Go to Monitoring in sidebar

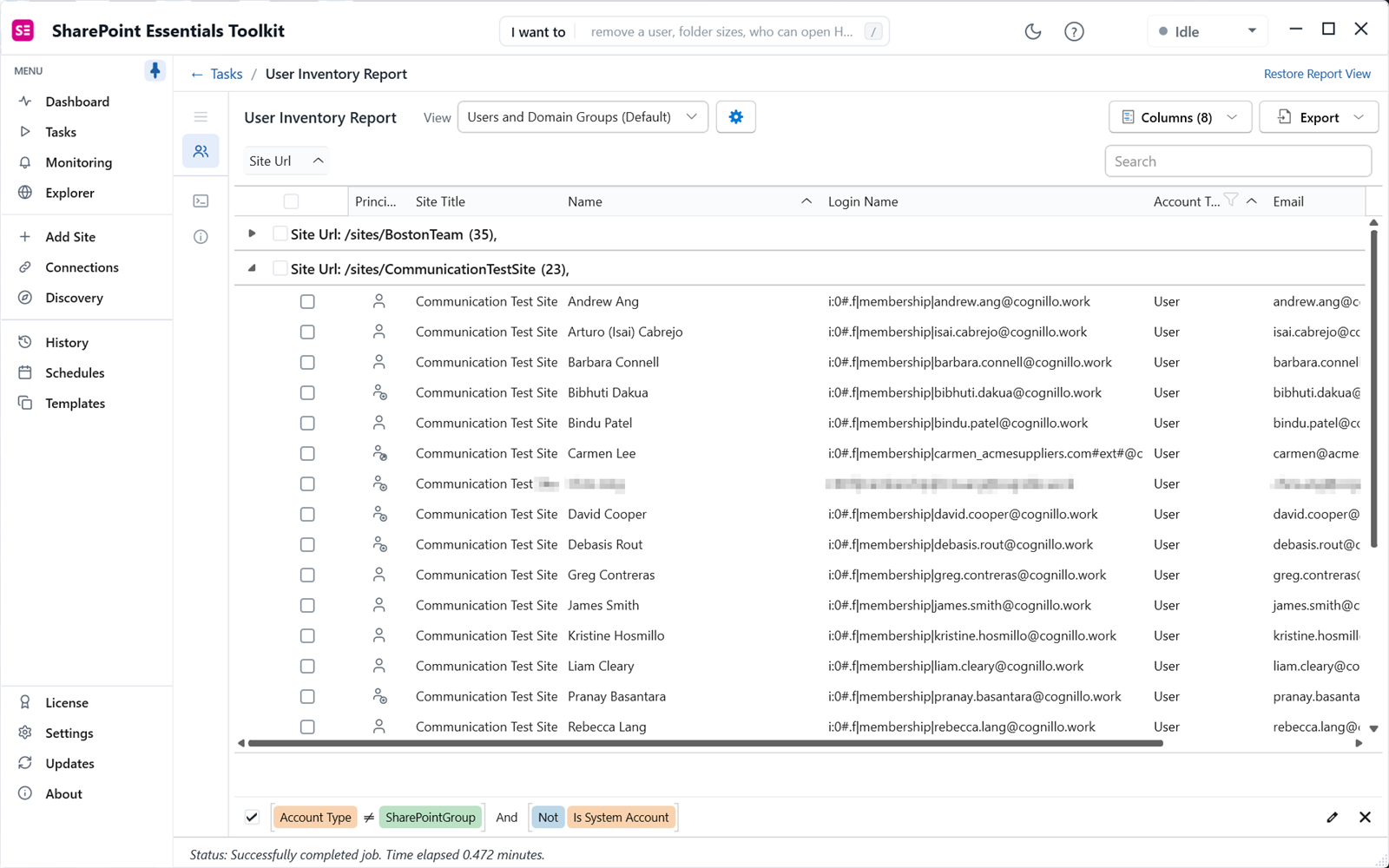[x=78, y=162]
